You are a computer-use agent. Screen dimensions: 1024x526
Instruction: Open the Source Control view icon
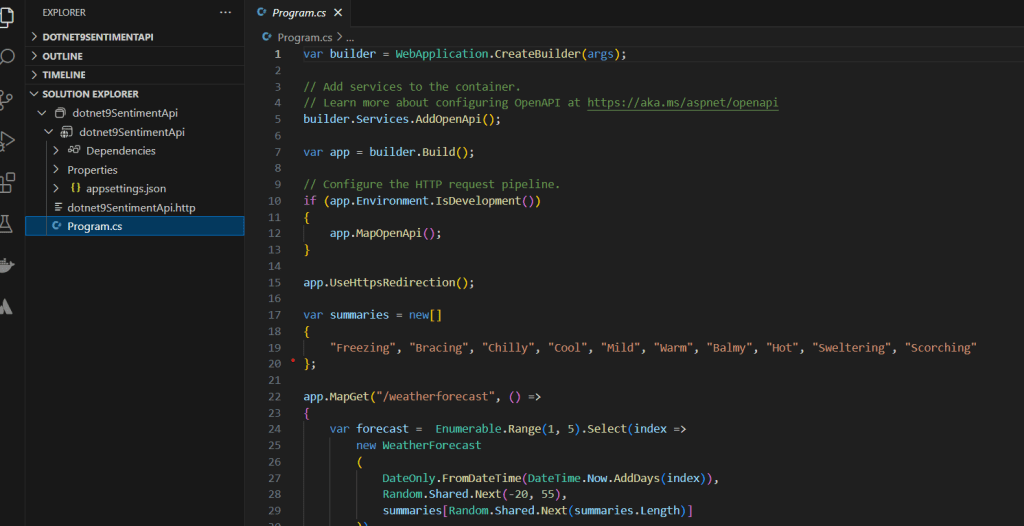6,99
